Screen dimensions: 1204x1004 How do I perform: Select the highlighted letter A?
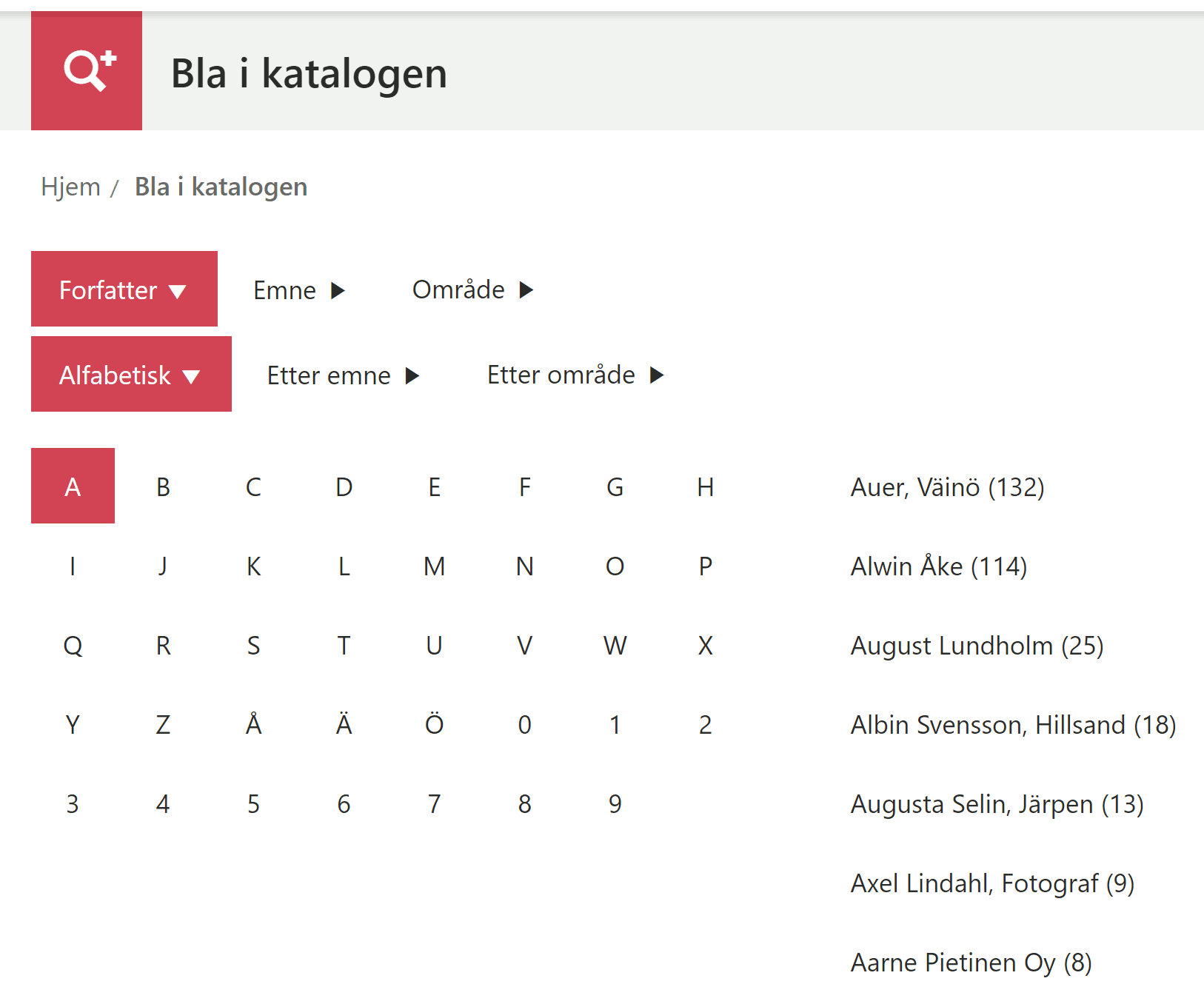[x=73, y=486]
